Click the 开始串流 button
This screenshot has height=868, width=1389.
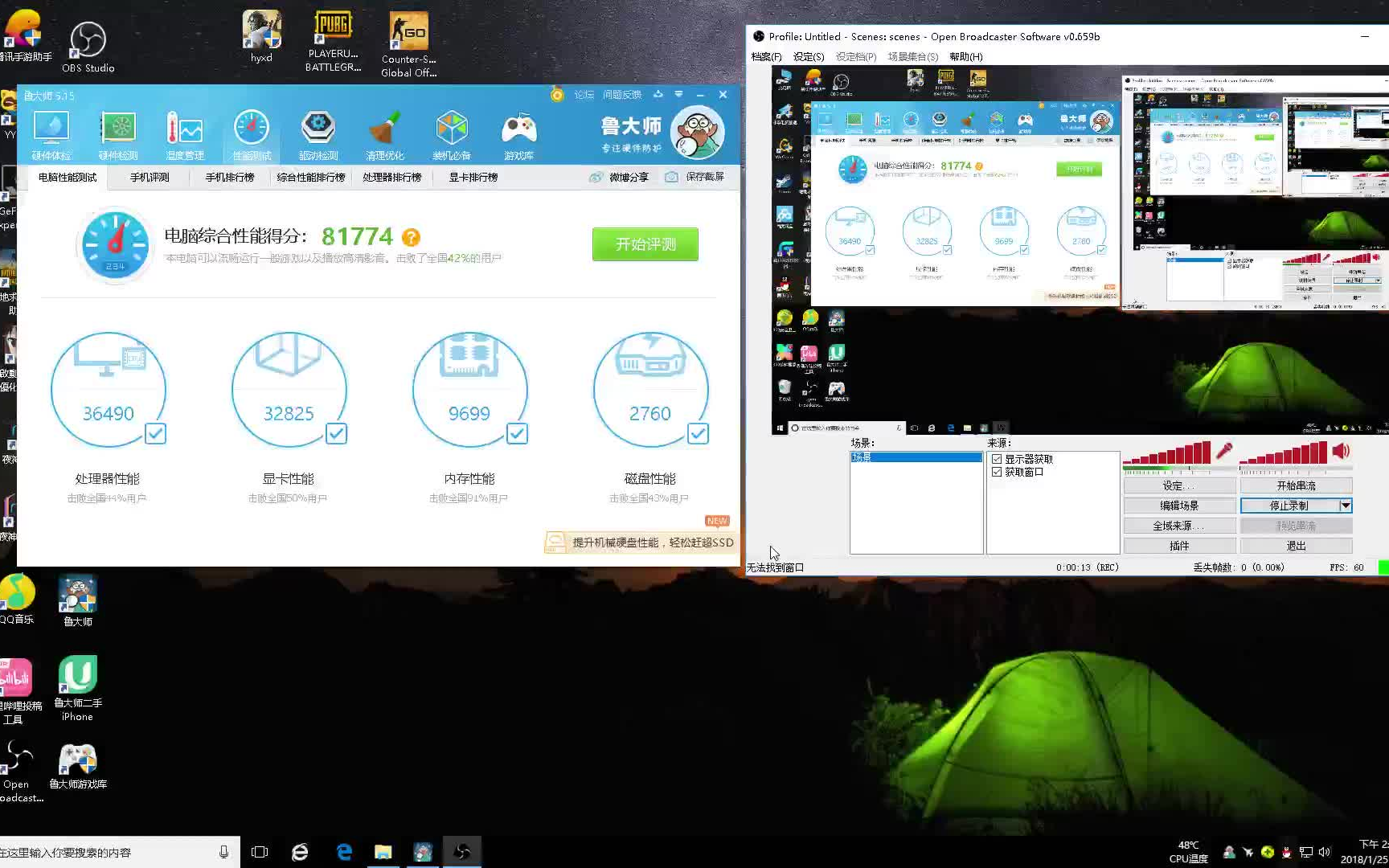coord(1296,485)
